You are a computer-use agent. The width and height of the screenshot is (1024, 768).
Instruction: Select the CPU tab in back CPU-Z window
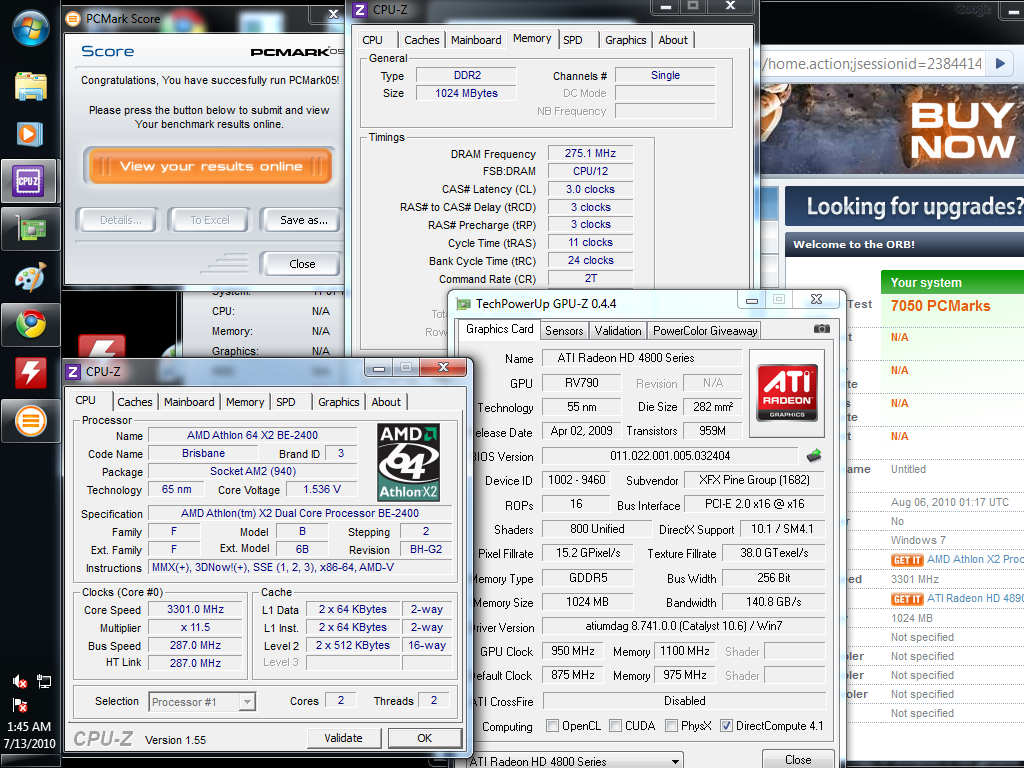(372, 40)
